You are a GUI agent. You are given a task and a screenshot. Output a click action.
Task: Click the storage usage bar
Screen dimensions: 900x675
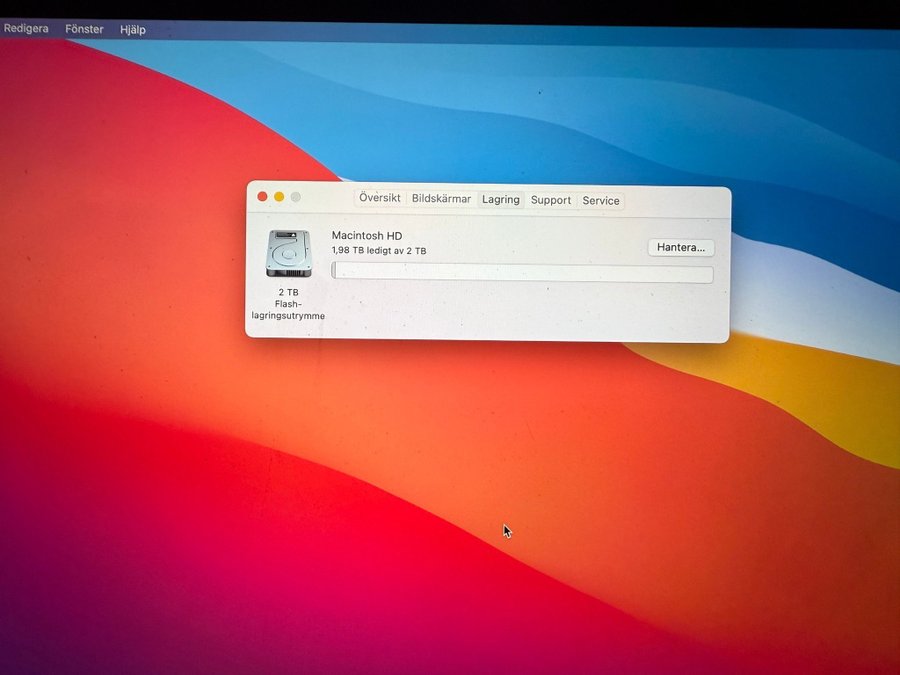522,273
